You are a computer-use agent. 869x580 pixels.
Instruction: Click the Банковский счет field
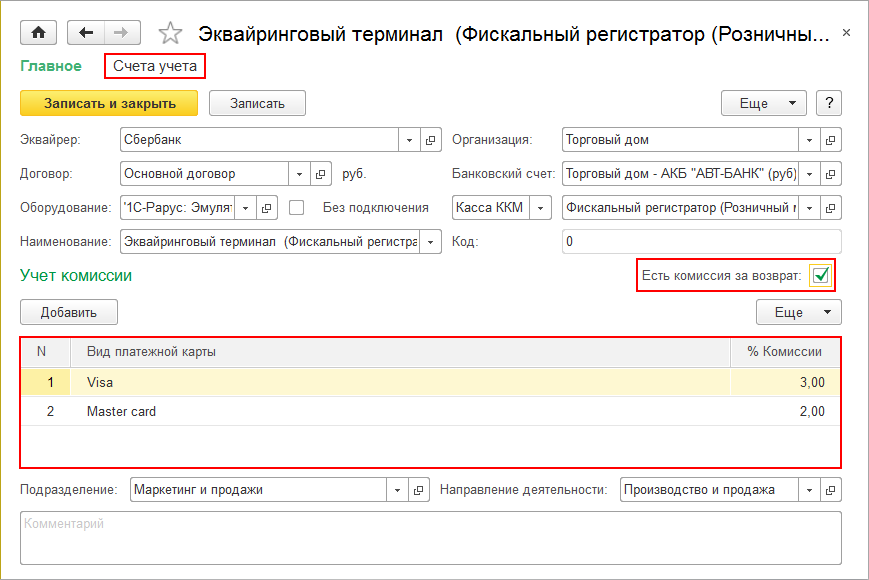680,174
